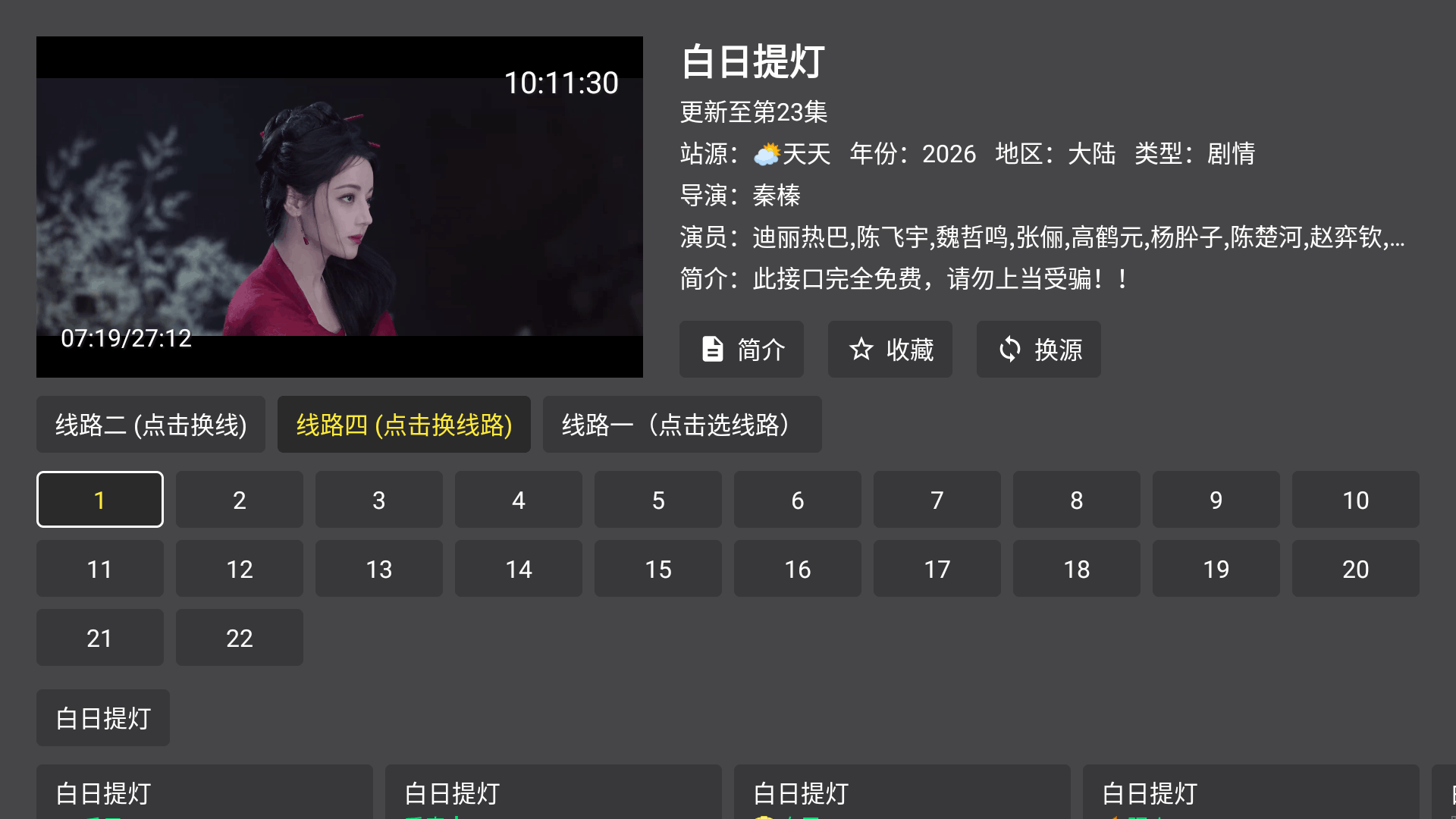Image resolution: width=1456 pixels, height=819 pixels.
Task: Play episode 2
Action: [x=240, y=500]
